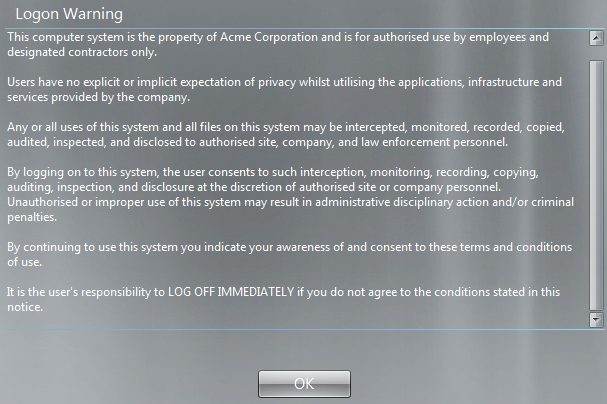Click the Logon Warning title text
The image size is (607, 404).
click(69, 14)
